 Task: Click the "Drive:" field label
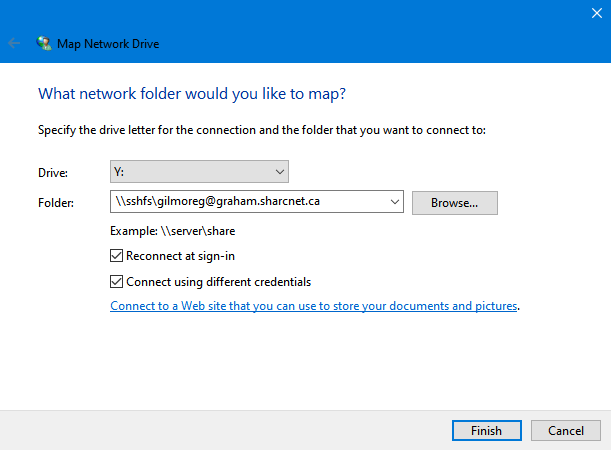pyautogui.click(x=53, y=173)
